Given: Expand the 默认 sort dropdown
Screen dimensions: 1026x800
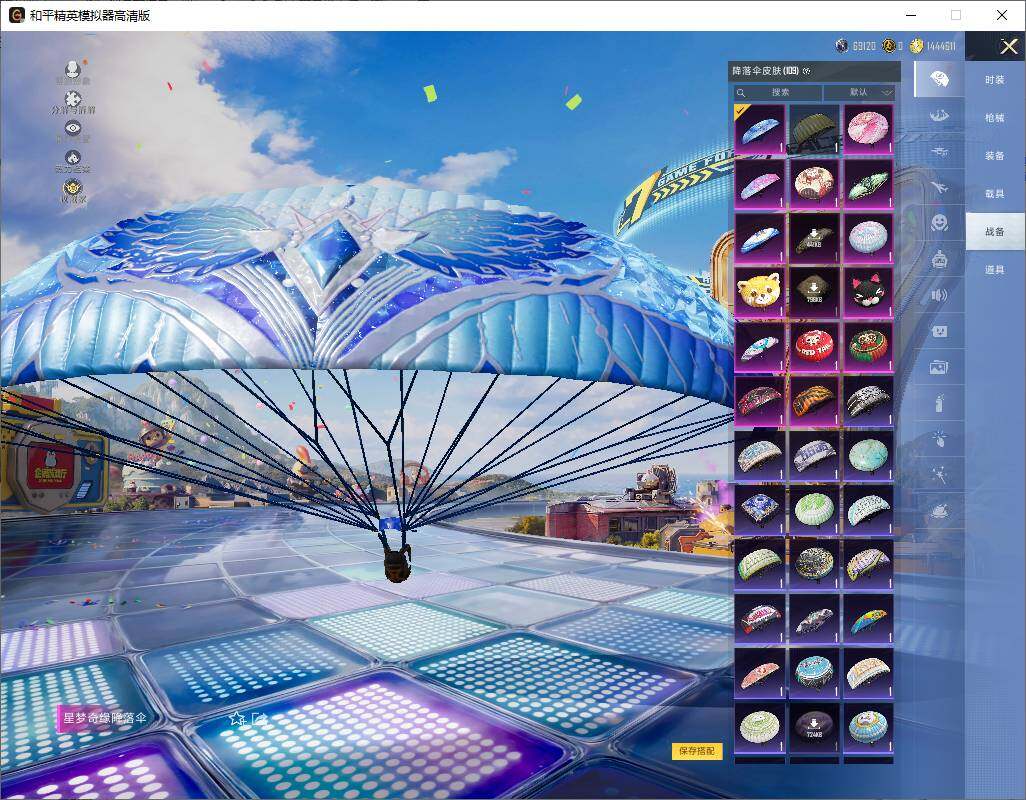Looking at the screenshot, I should pyautogui.click(x=859, y=92).
